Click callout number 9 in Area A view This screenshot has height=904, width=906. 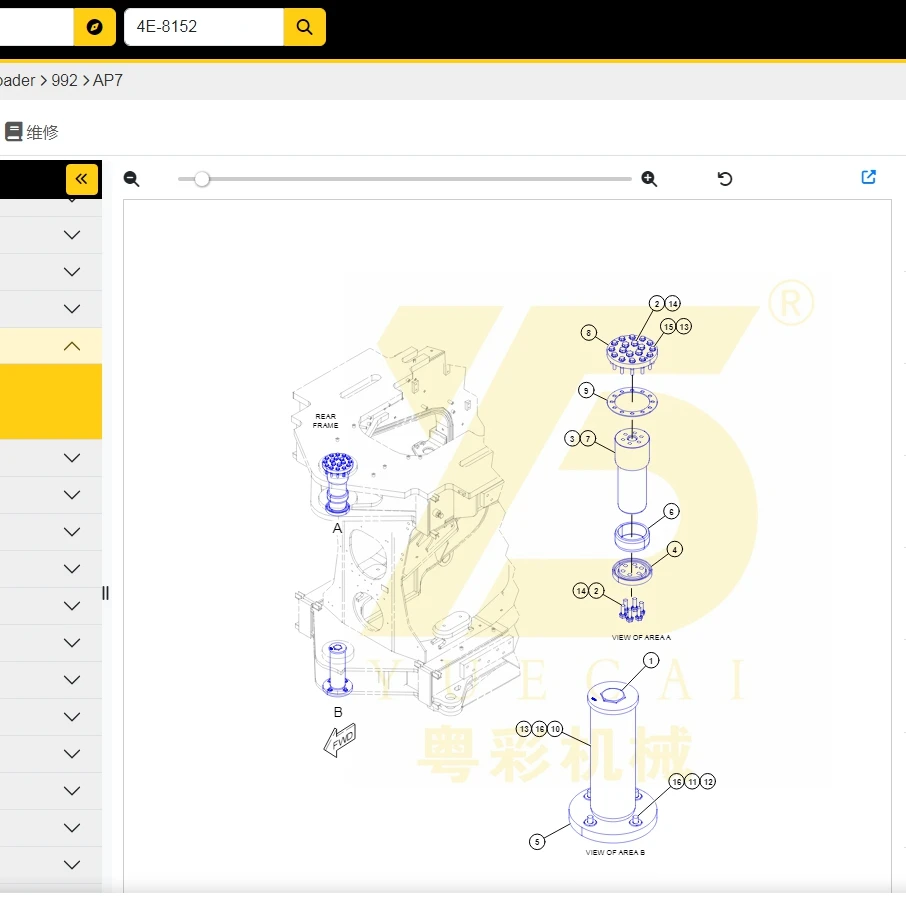[586, 390]
